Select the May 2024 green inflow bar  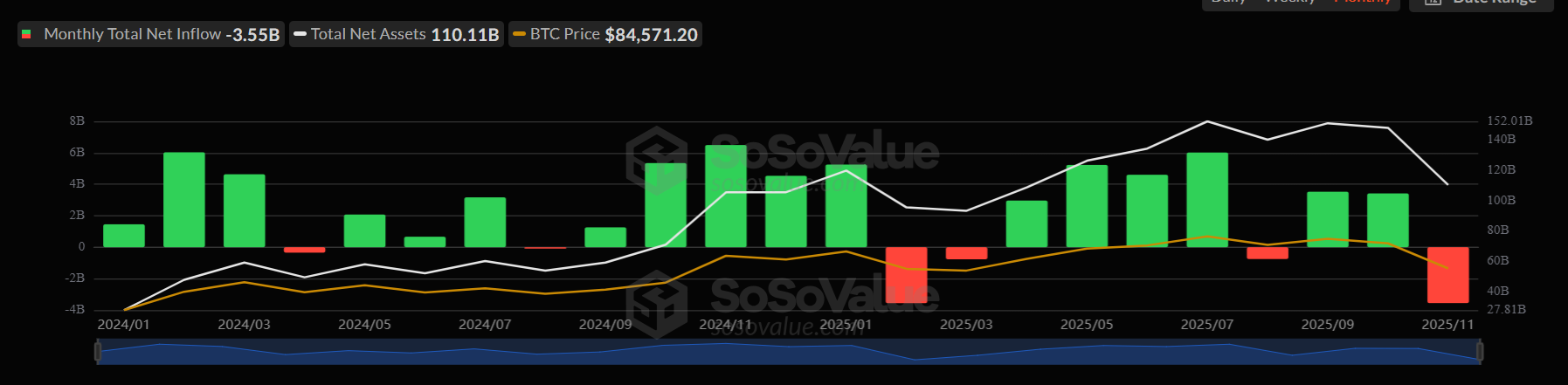coord(365,230)
